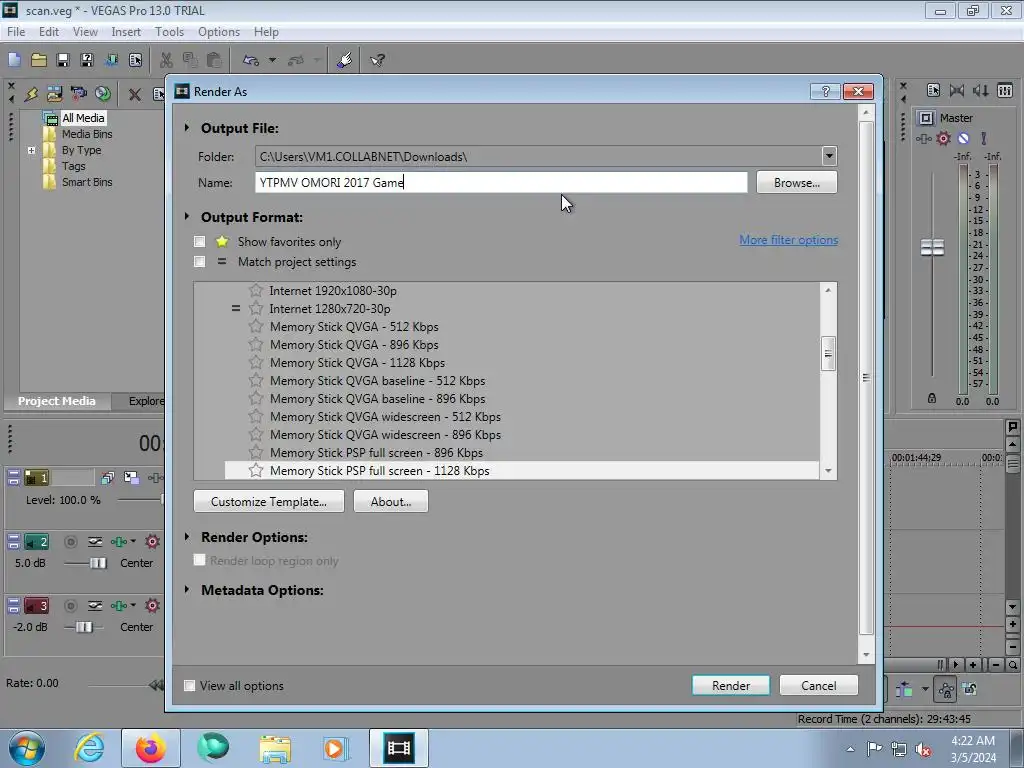This screenshot has height=768, width=1024.
Task: Open the Tools menu
Action: pos(169,32)
